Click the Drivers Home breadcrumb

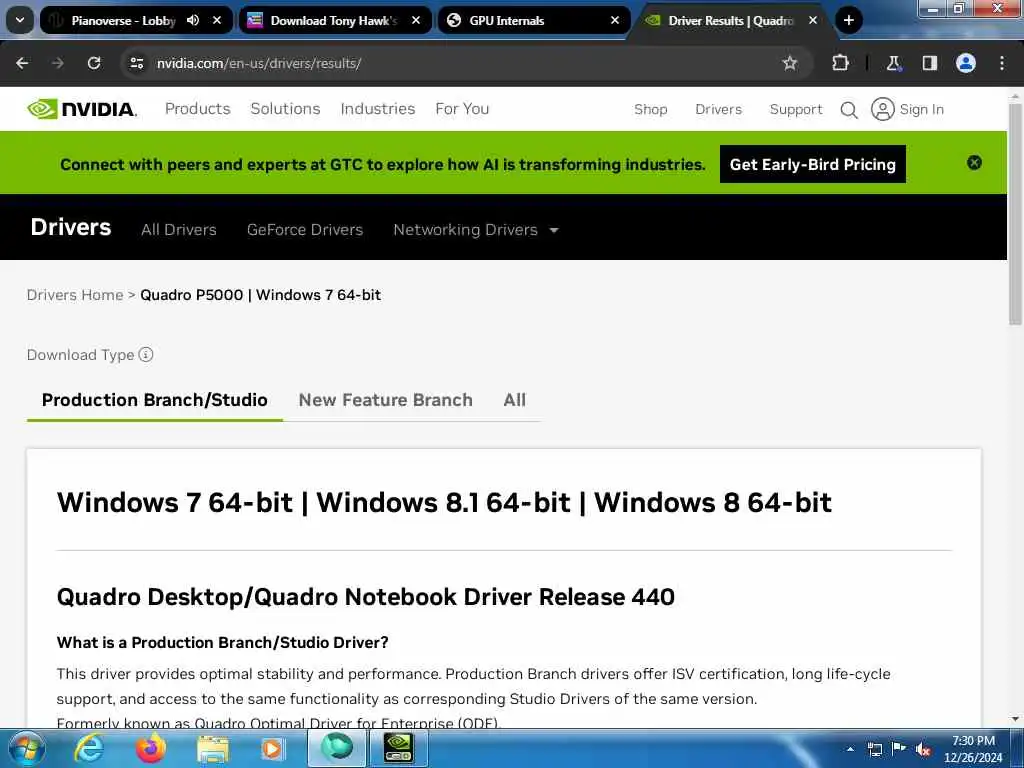pyautogui.click(x=74, y=295)
